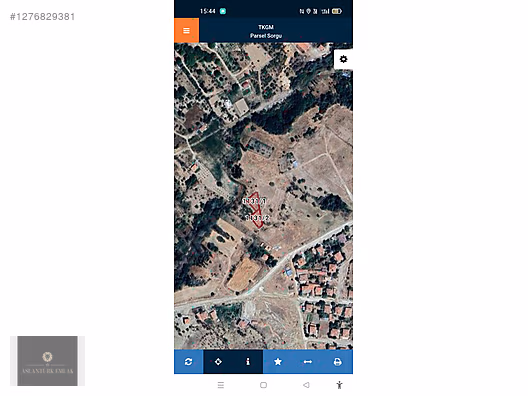528x396 pixels.
Task: Tap Android home square button
Action: pos(263,385)
